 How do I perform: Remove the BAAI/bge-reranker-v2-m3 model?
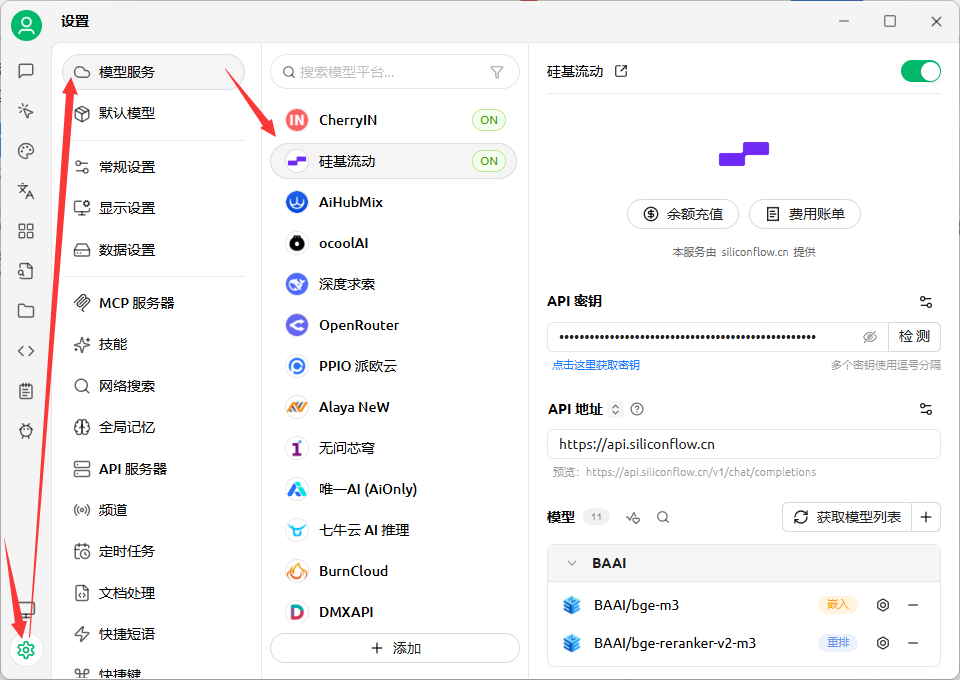tap(913, 643)
